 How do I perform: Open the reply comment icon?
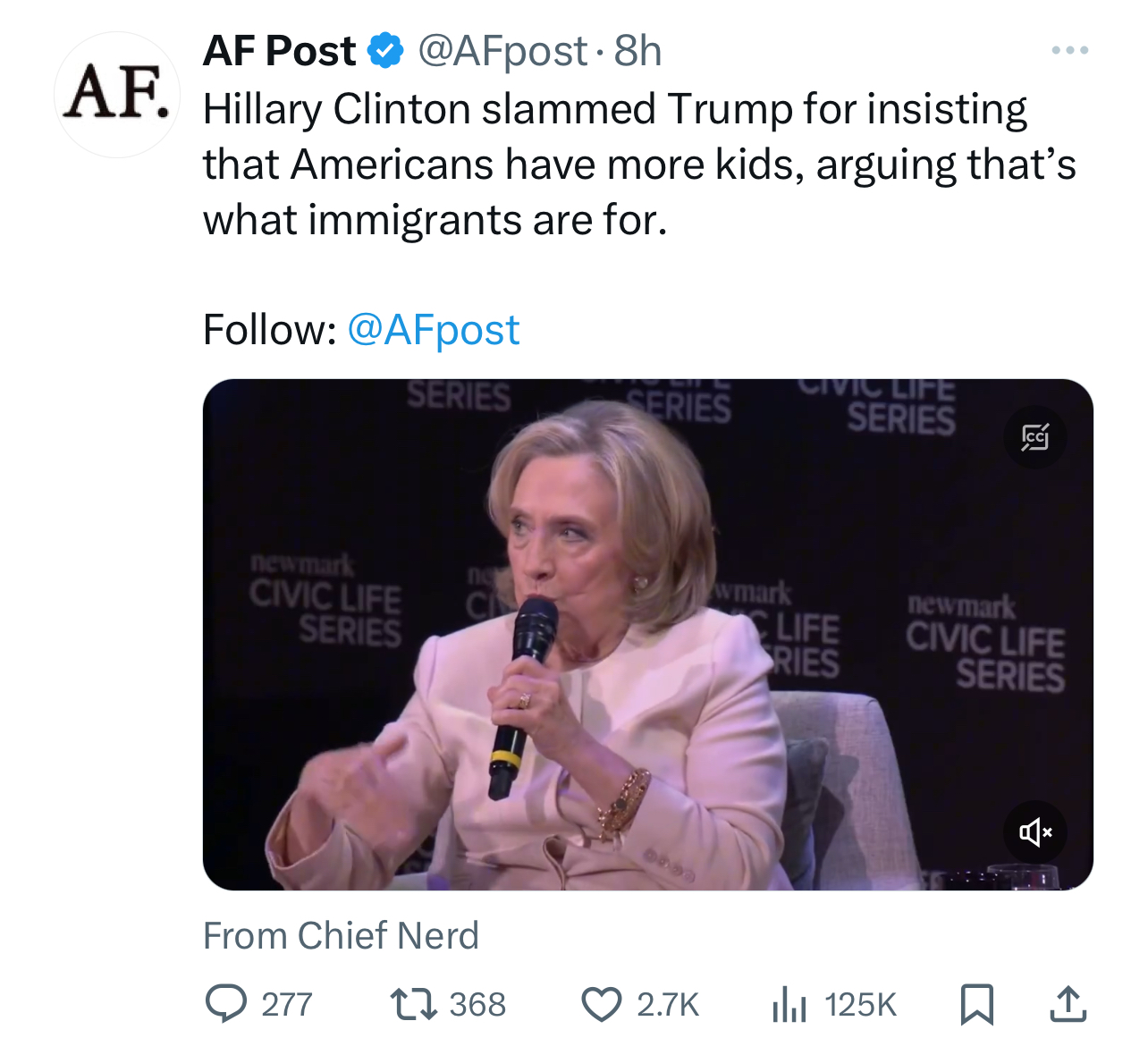(x=226, y=1003)
